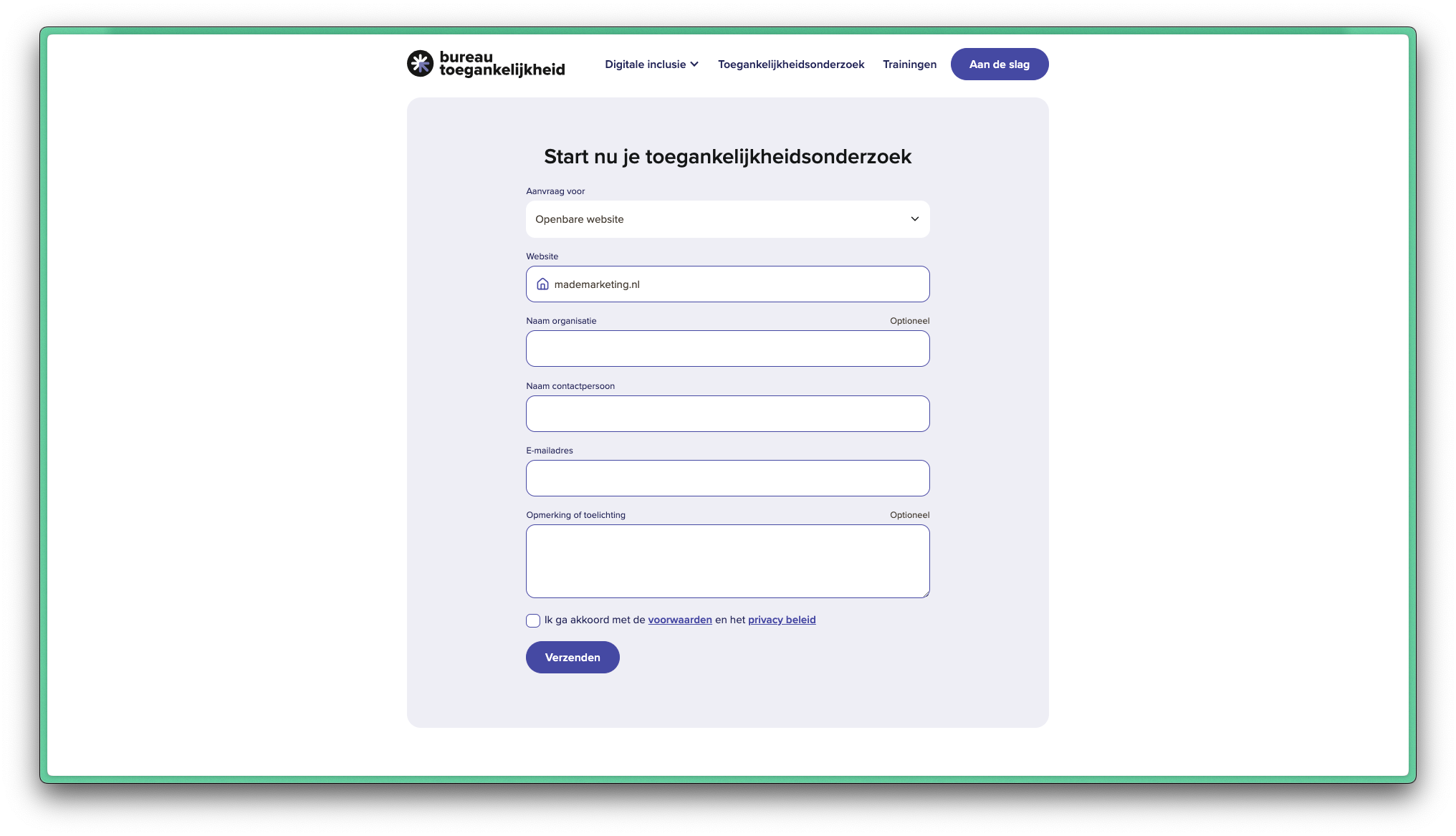The height and width of the screenshot is (836, 1456).
Task: Click the bureau toegankelijkheid logo text
Action: pos(502,64)
